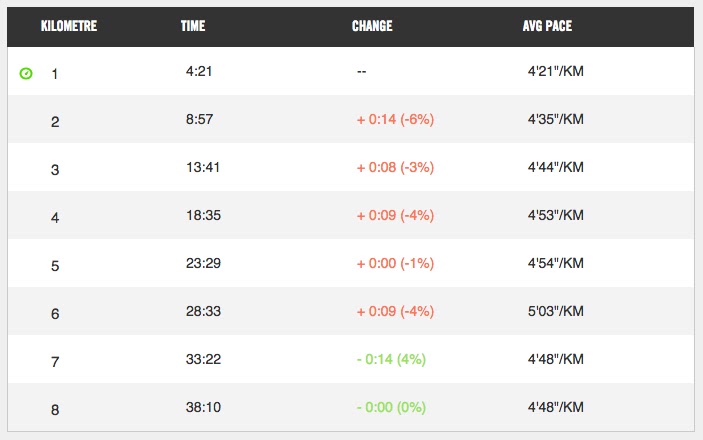This screenshot has width=703, height=440.
Task: Select the kilometre 2 row number
Action: coord(55,121)
